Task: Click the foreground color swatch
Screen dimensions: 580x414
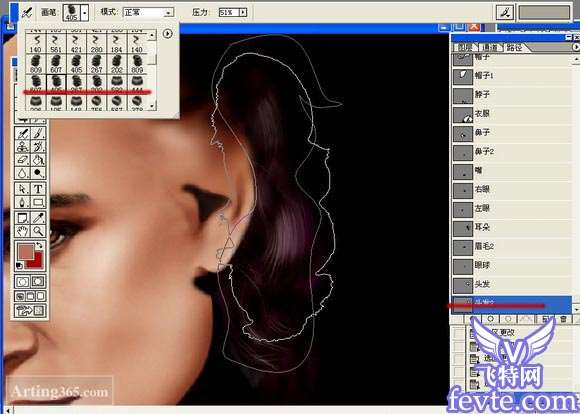Action: click(27, 252)
